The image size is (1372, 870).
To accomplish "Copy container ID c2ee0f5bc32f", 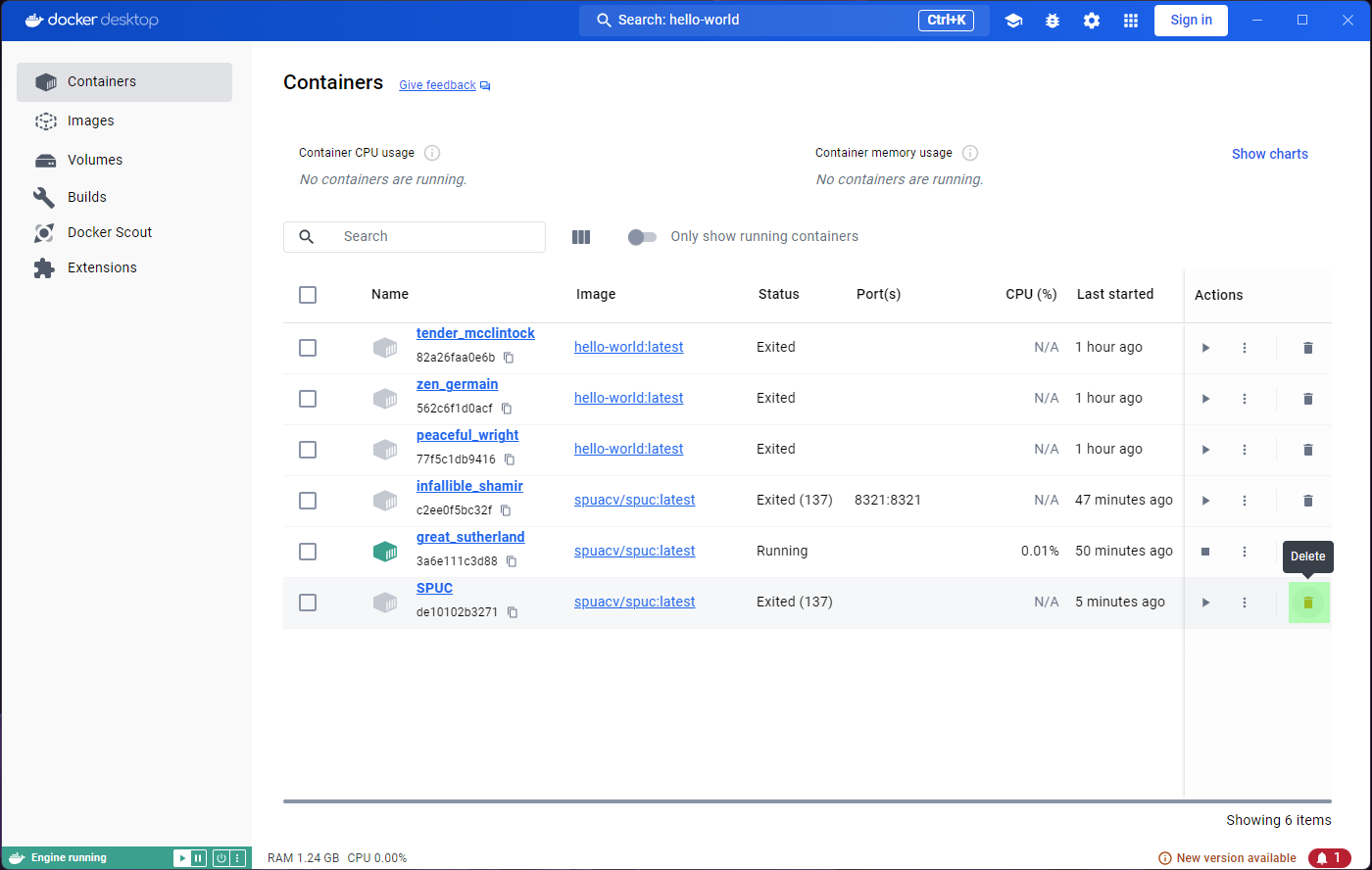I will [x=506, y=510].
